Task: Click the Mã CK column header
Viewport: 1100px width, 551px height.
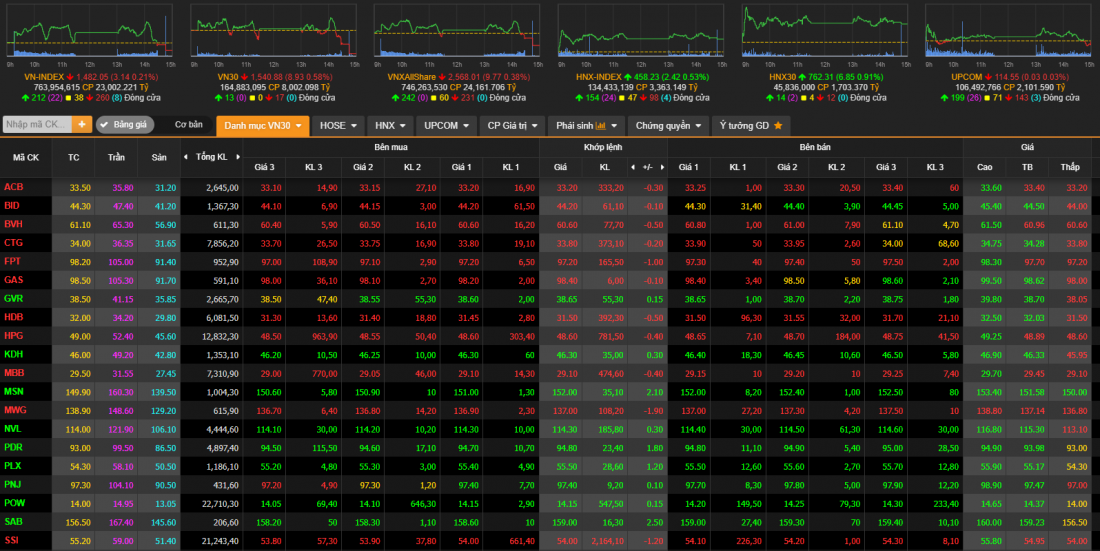Action: click(x=26, y=157)
